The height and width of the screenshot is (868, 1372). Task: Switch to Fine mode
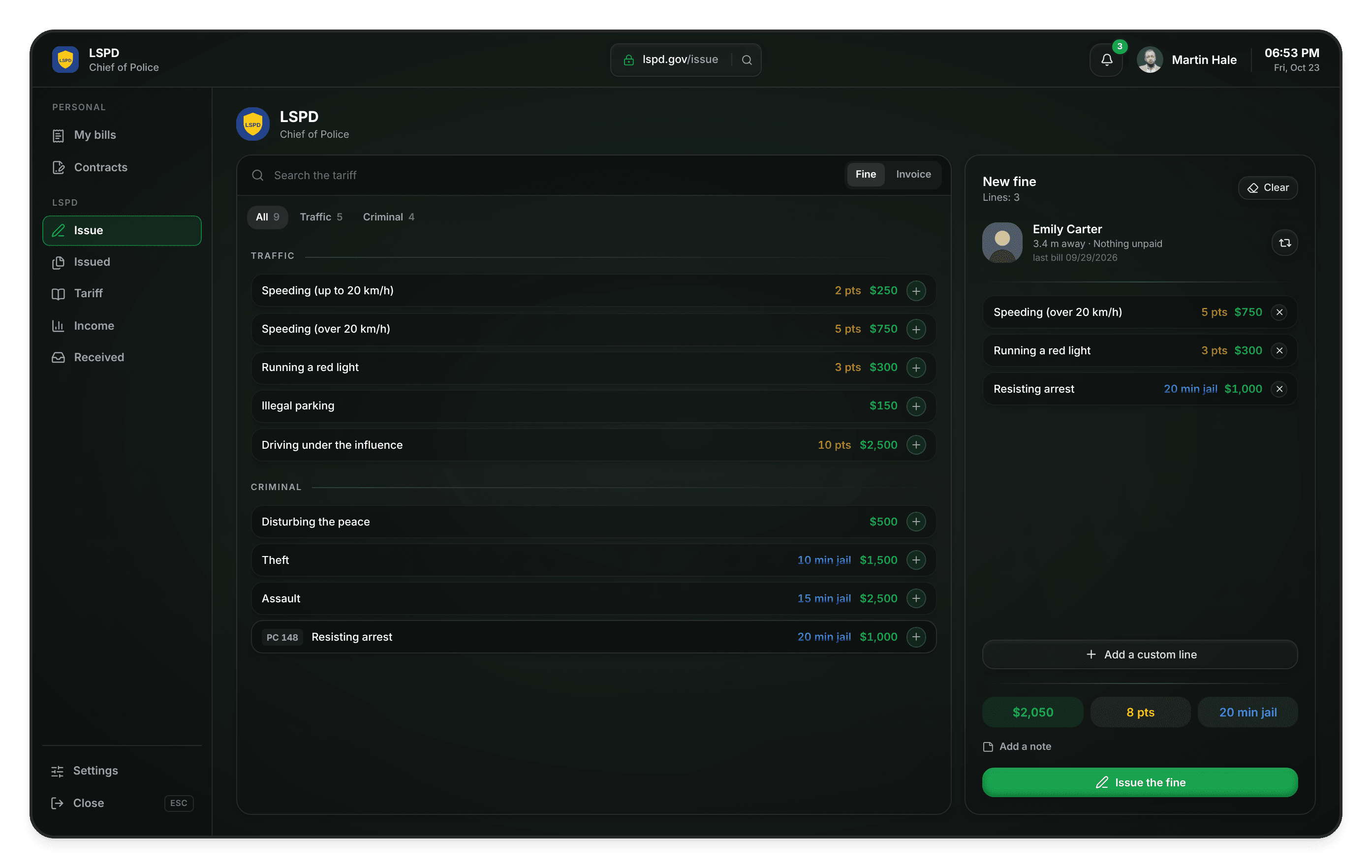pyautogui.click(x=865, y=174)
